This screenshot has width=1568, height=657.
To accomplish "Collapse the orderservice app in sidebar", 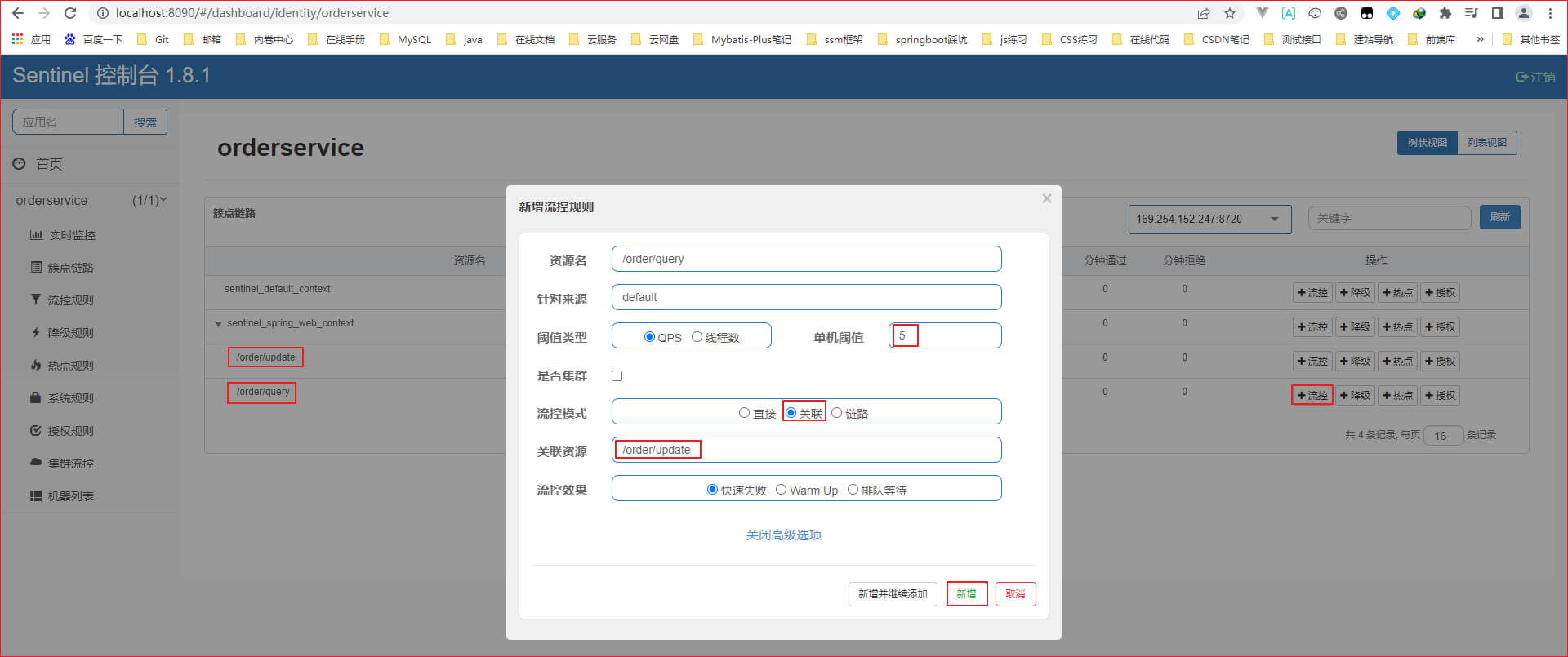I will pos(91,200).
